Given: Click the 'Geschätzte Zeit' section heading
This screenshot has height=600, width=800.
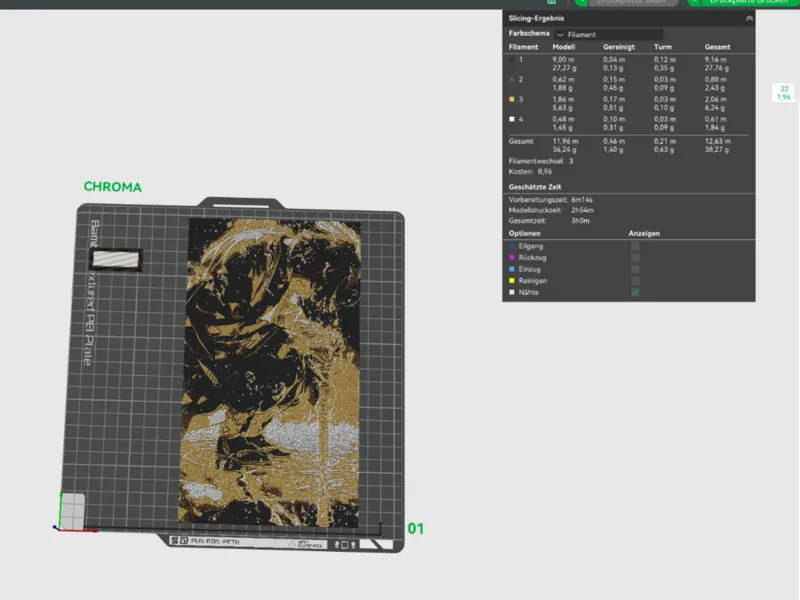Looking at the screenshot, I should pyautogui.click(x=535, y=187).
